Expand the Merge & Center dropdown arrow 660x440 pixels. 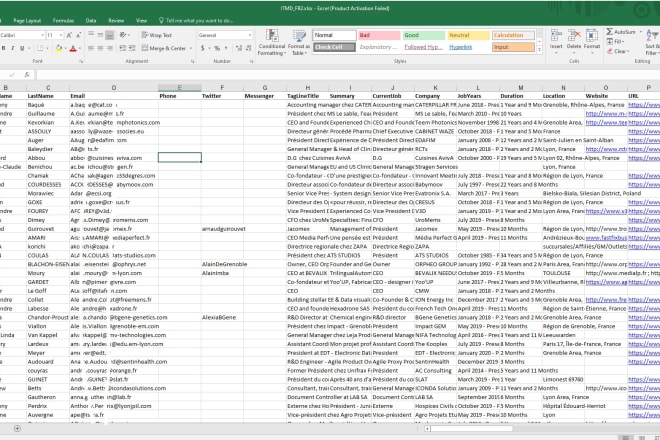(x=191, y=48)
